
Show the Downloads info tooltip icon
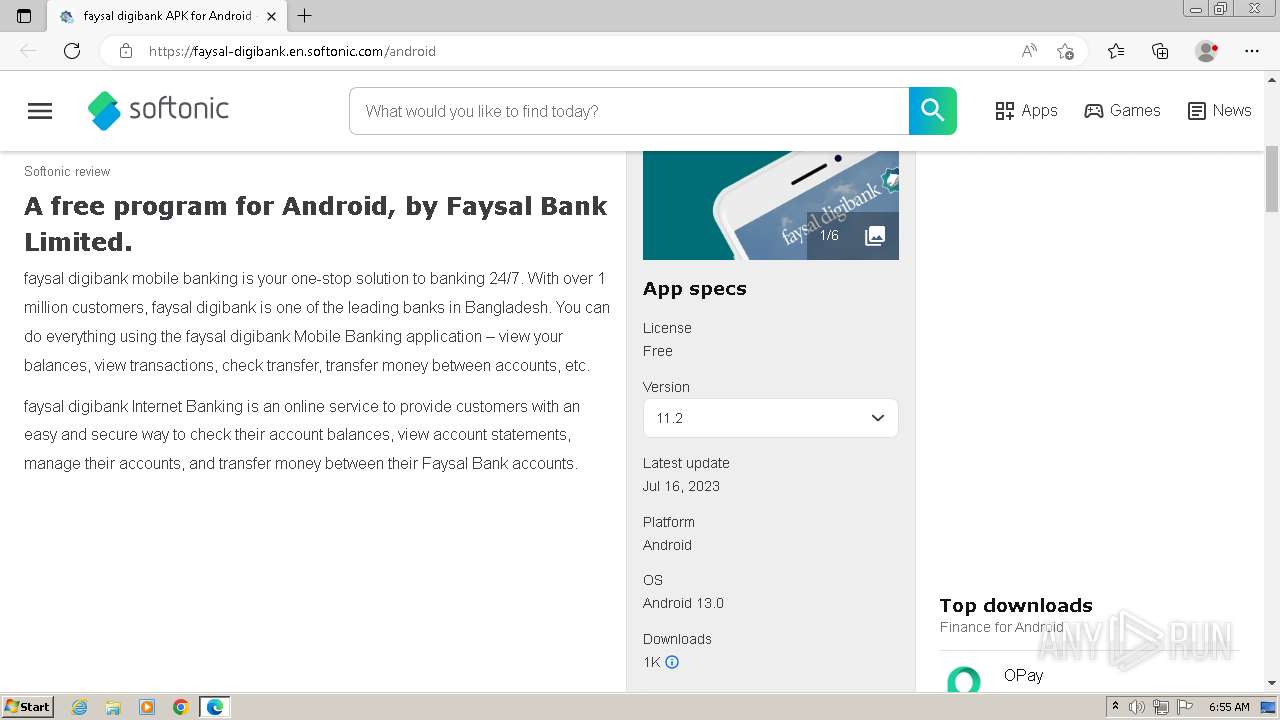tap(672, 662)
